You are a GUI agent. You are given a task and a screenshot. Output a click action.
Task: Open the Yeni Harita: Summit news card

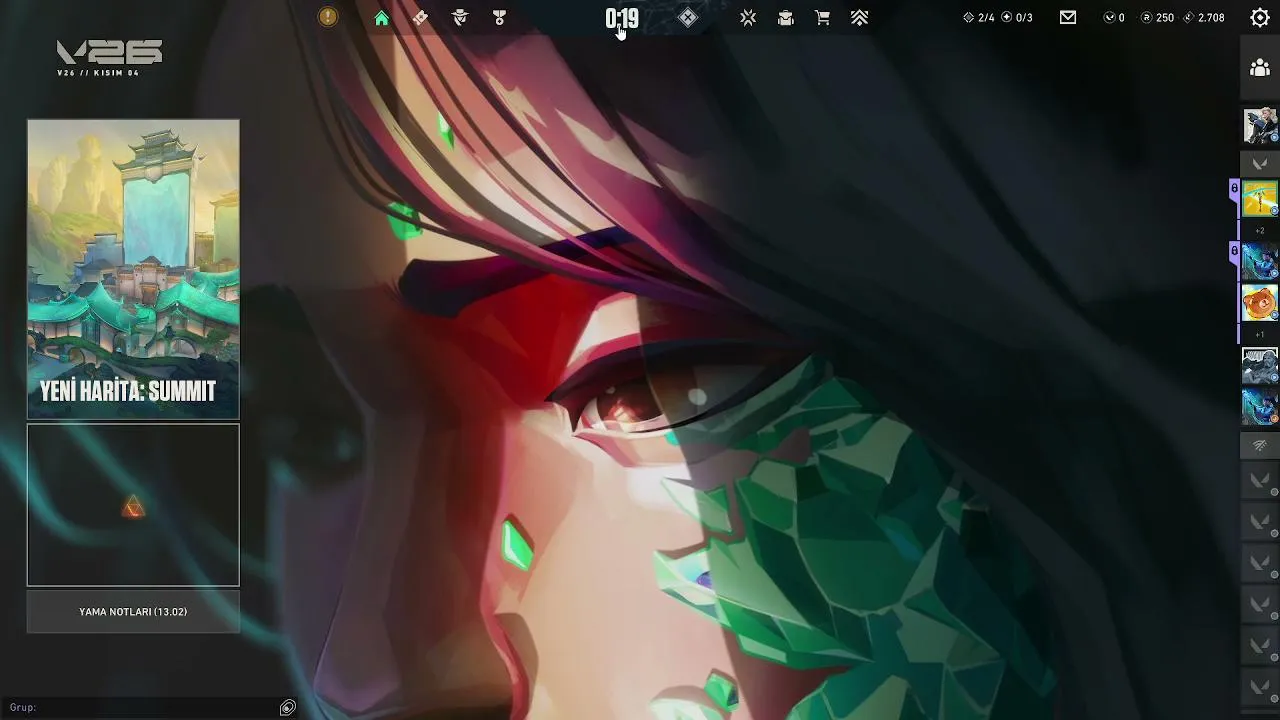133,269
